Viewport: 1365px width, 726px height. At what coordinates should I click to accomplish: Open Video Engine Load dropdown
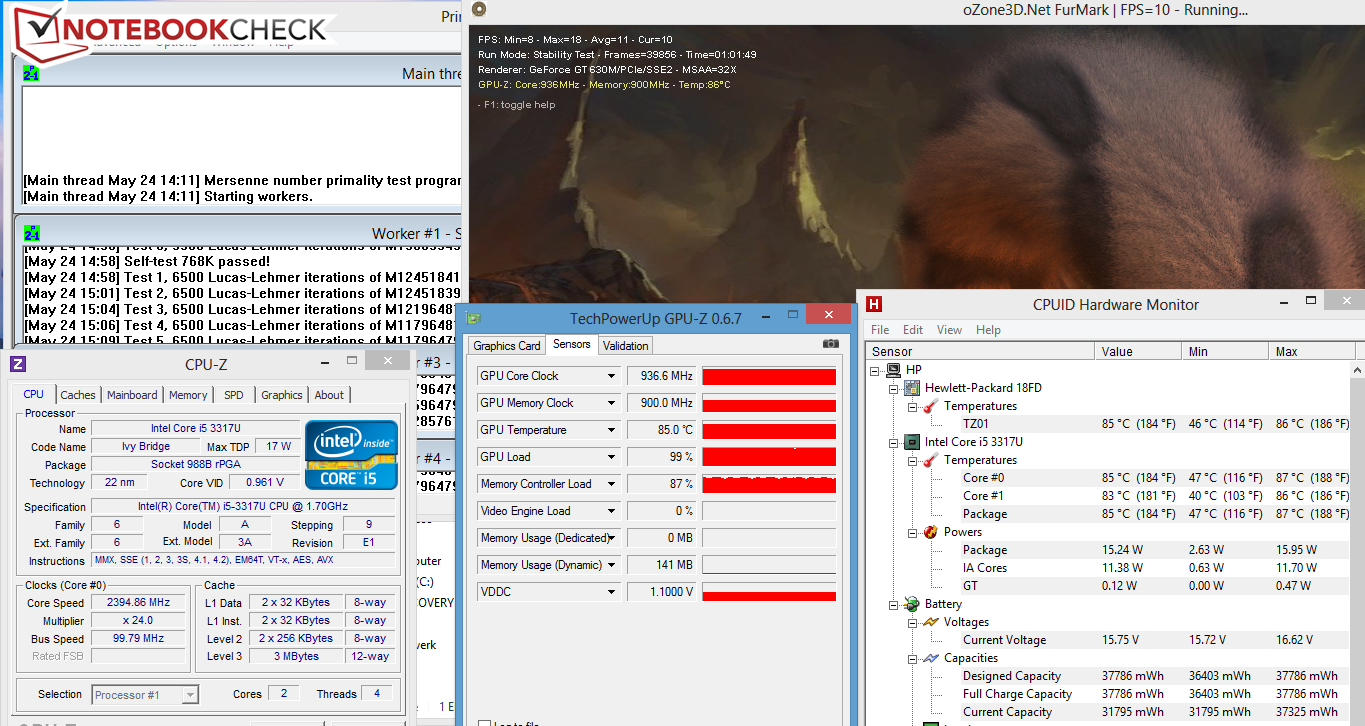[x=612, y=511]
